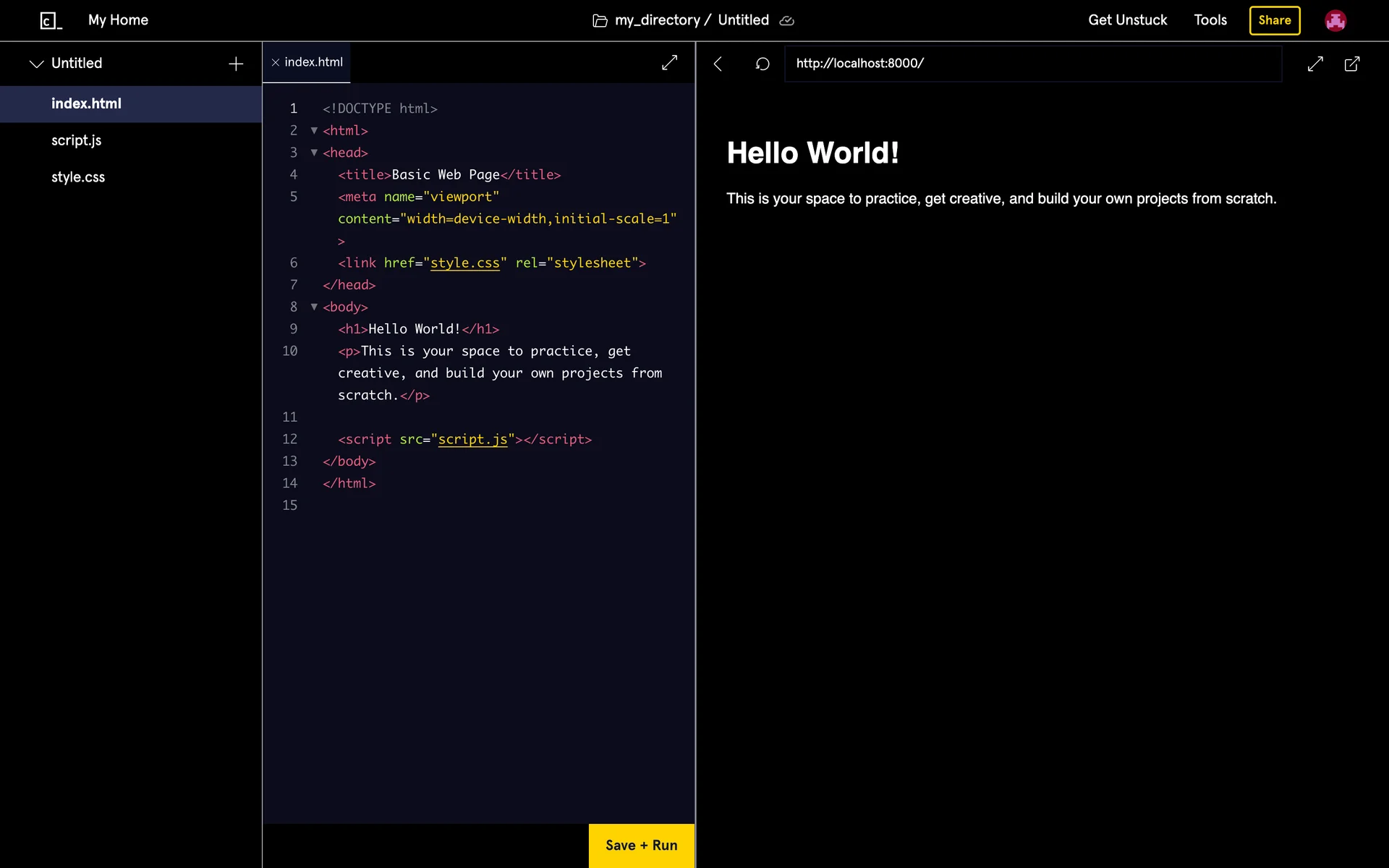1389x868 pixels.
Task: Click the Get Unstuck menu
Action: click(x=1127, y=20)
